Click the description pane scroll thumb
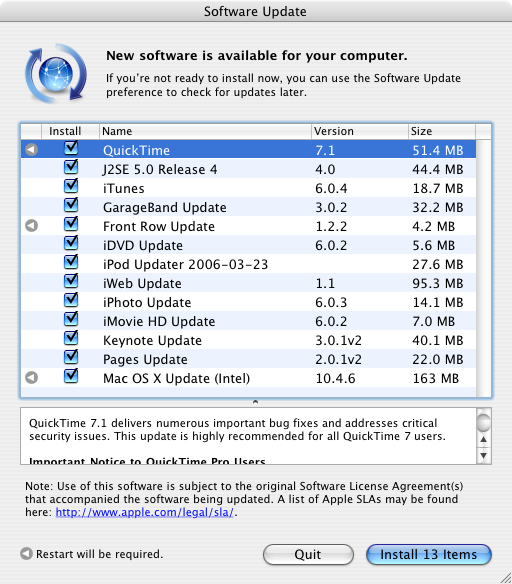The height and width of the screenshot is (584, 512). pos(484,422)
